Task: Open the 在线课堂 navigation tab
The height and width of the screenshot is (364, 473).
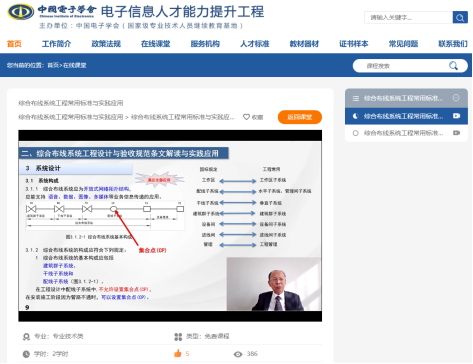Action: pos(155,44)
